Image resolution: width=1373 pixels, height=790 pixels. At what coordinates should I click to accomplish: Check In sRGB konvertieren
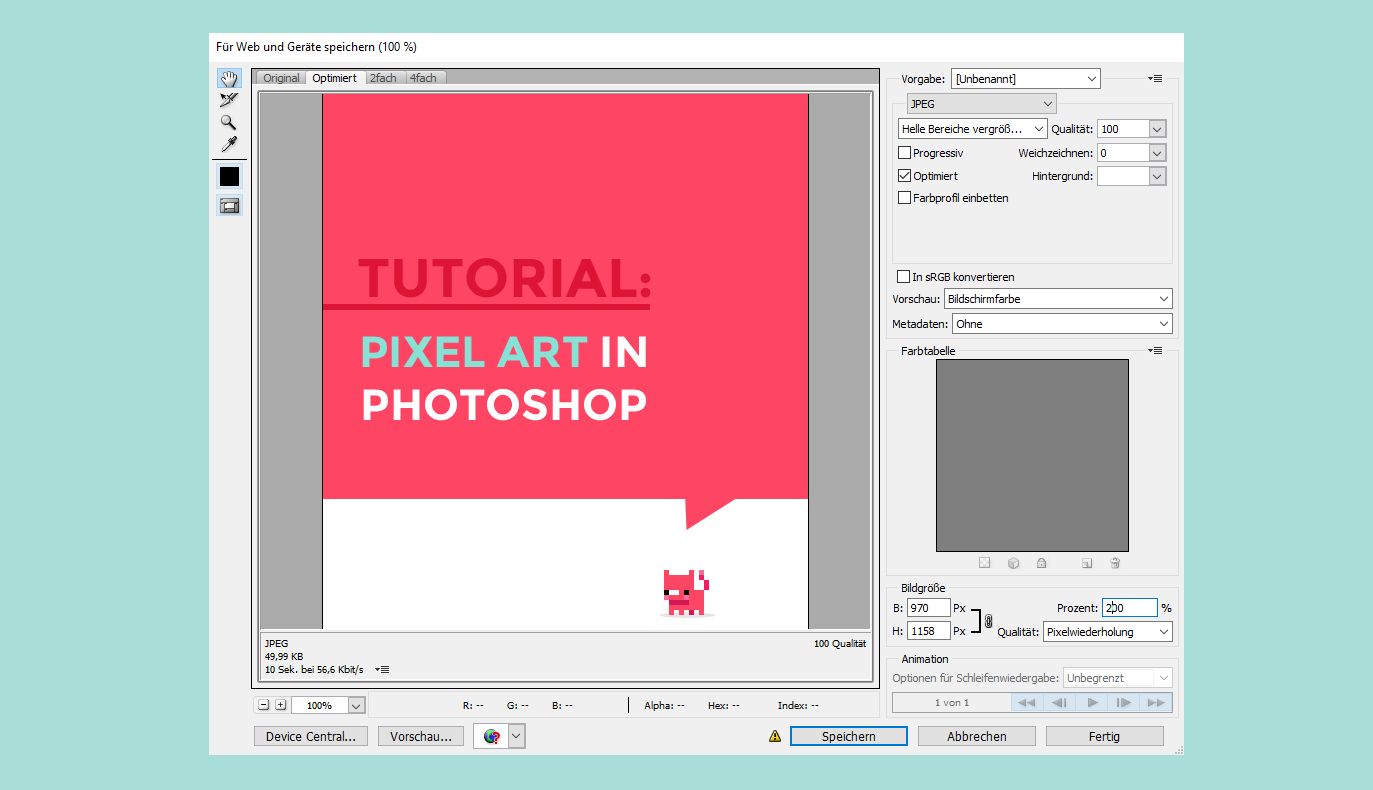coord(904,277)
